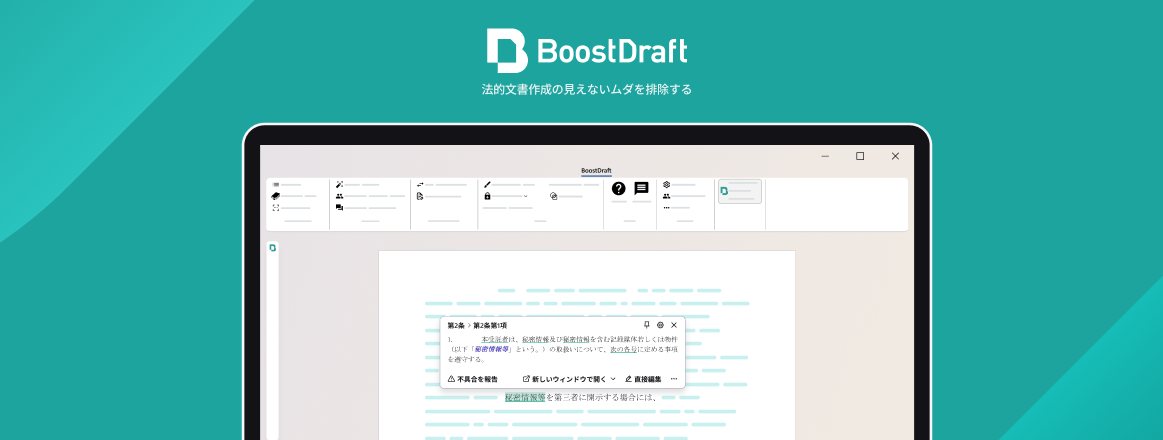The image size is (1163, 440).
Task: Maximize the mockup window
Action: (x=860, y=156)
